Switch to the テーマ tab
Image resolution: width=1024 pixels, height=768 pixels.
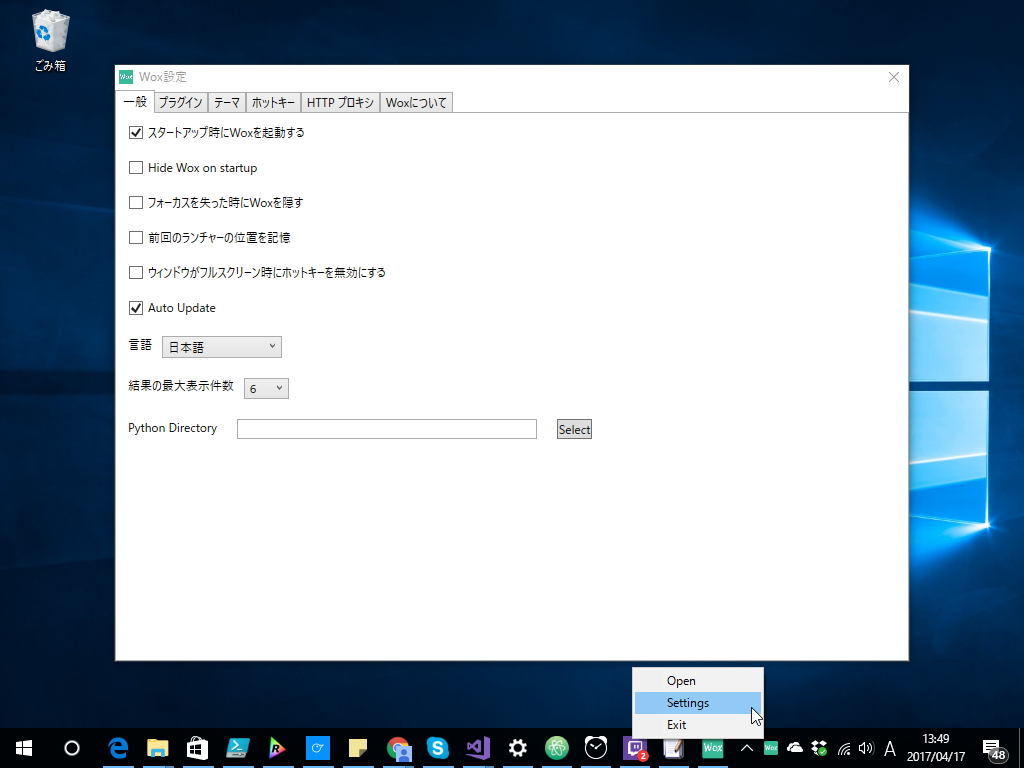pyautogui.click(x=226, y=101)
